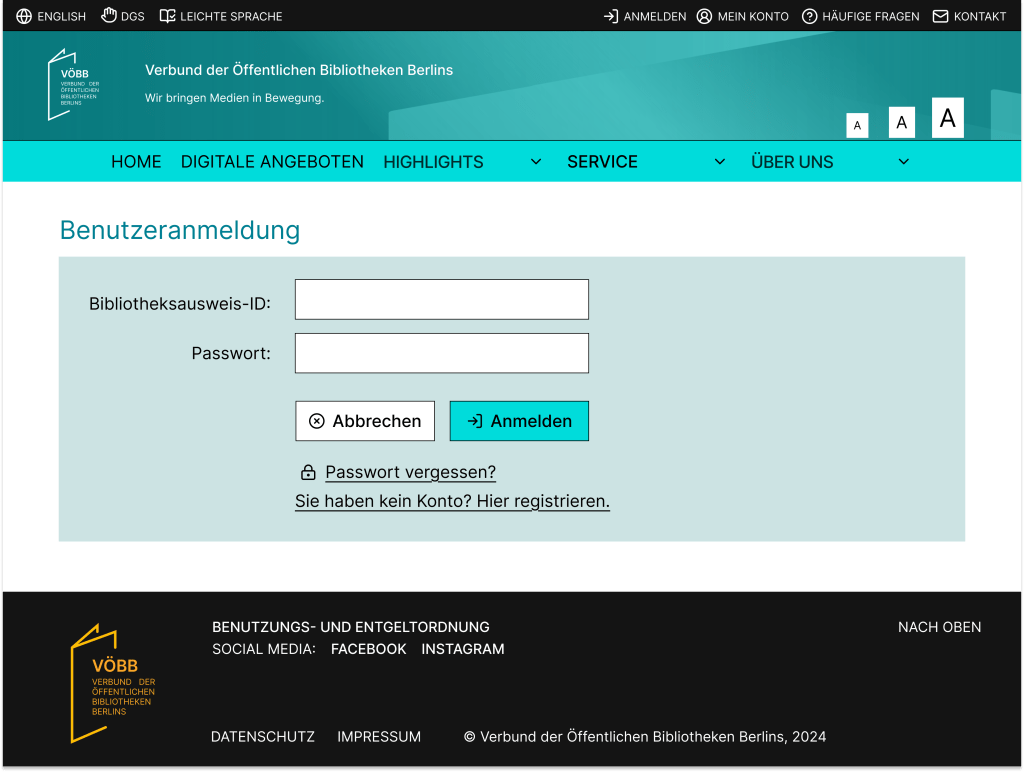Image resolution: width=1024 pixels, height=772 pixels.
Task: Expand the Highlights dropdown chevron
Action: [536, 162]
